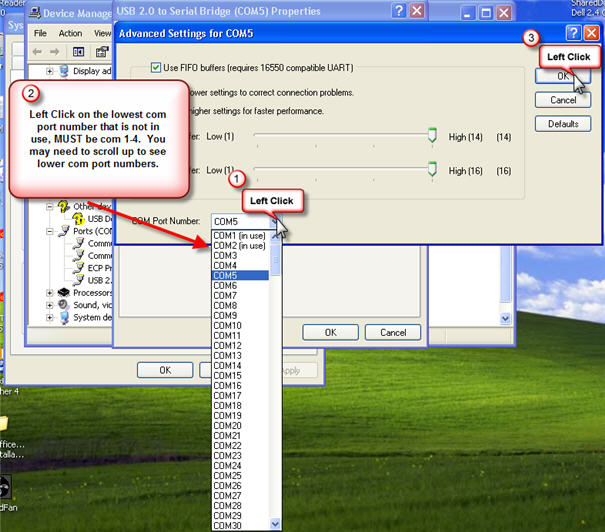The height and width of the screenshot is (532, 605).
Task: Click the System devices computer icon
Action: (64, 318)
